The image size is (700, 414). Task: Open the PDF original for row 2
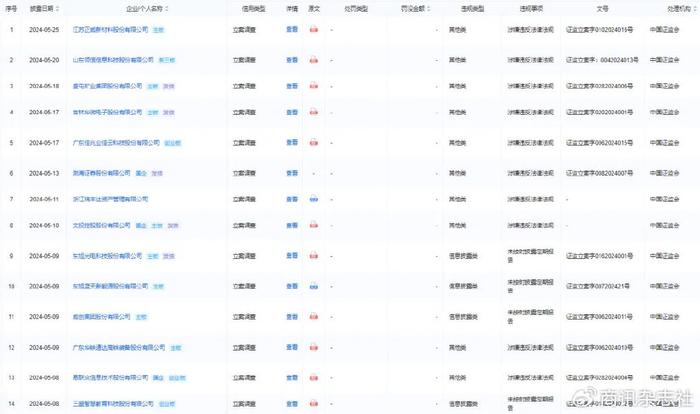(314, 60)
